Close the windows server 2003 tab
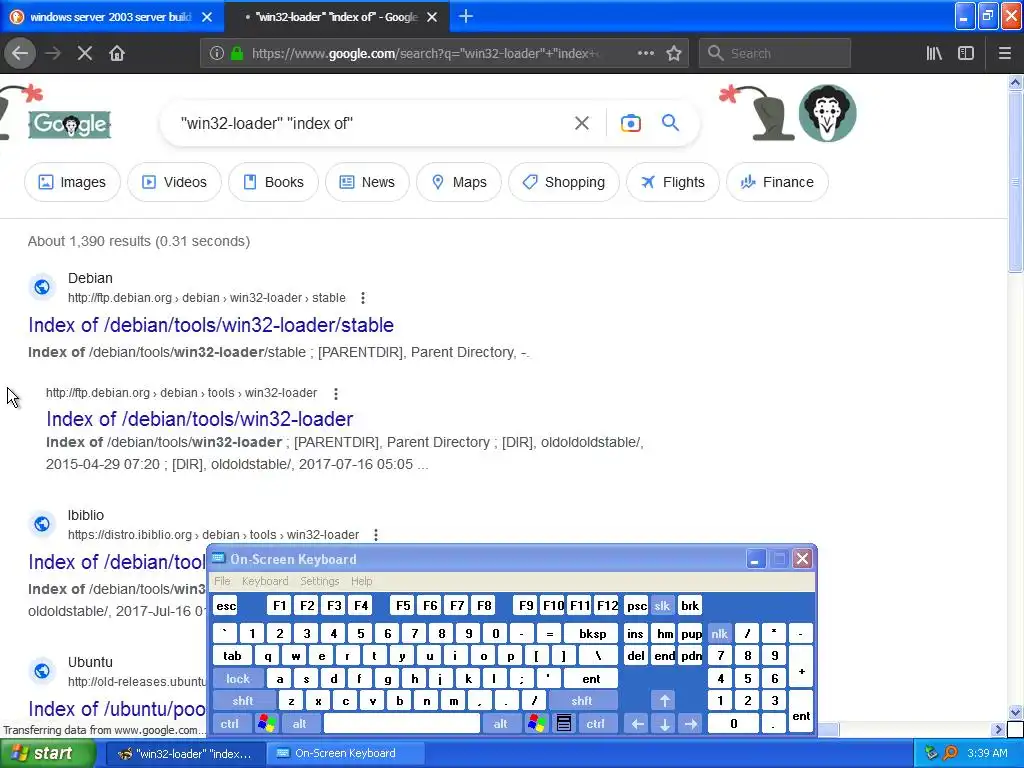1024x768 pixels. (x=207, y=17)
